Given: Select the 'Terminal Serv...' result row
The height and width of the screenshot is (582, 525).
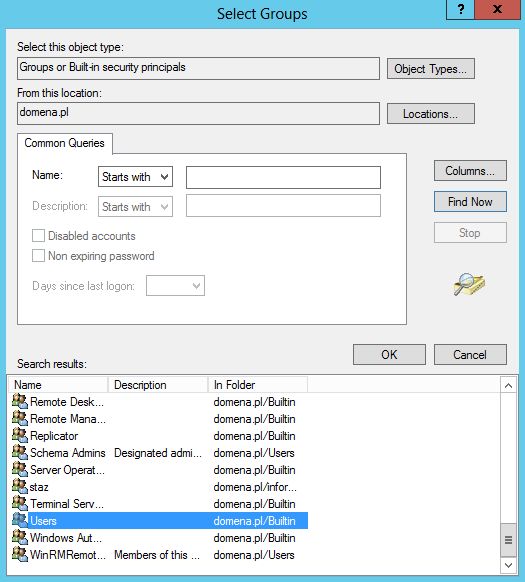Looking at the screenshot, I should coord(159,504).
